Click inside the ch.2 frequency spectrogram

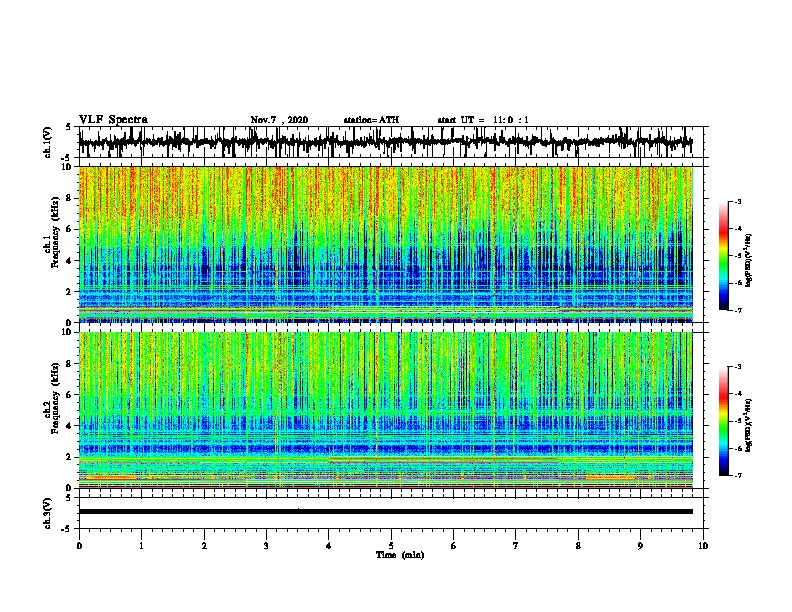385,410
